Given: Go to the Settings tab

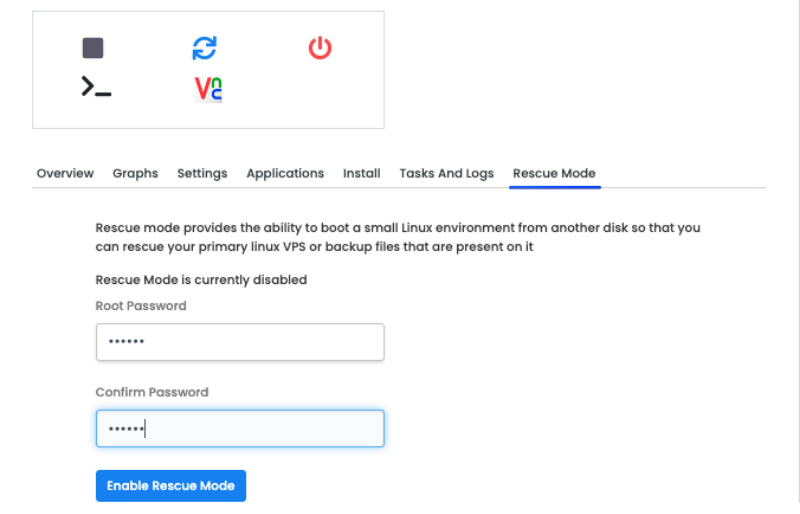Looking at the screenshot, I should tap(202, 174).
